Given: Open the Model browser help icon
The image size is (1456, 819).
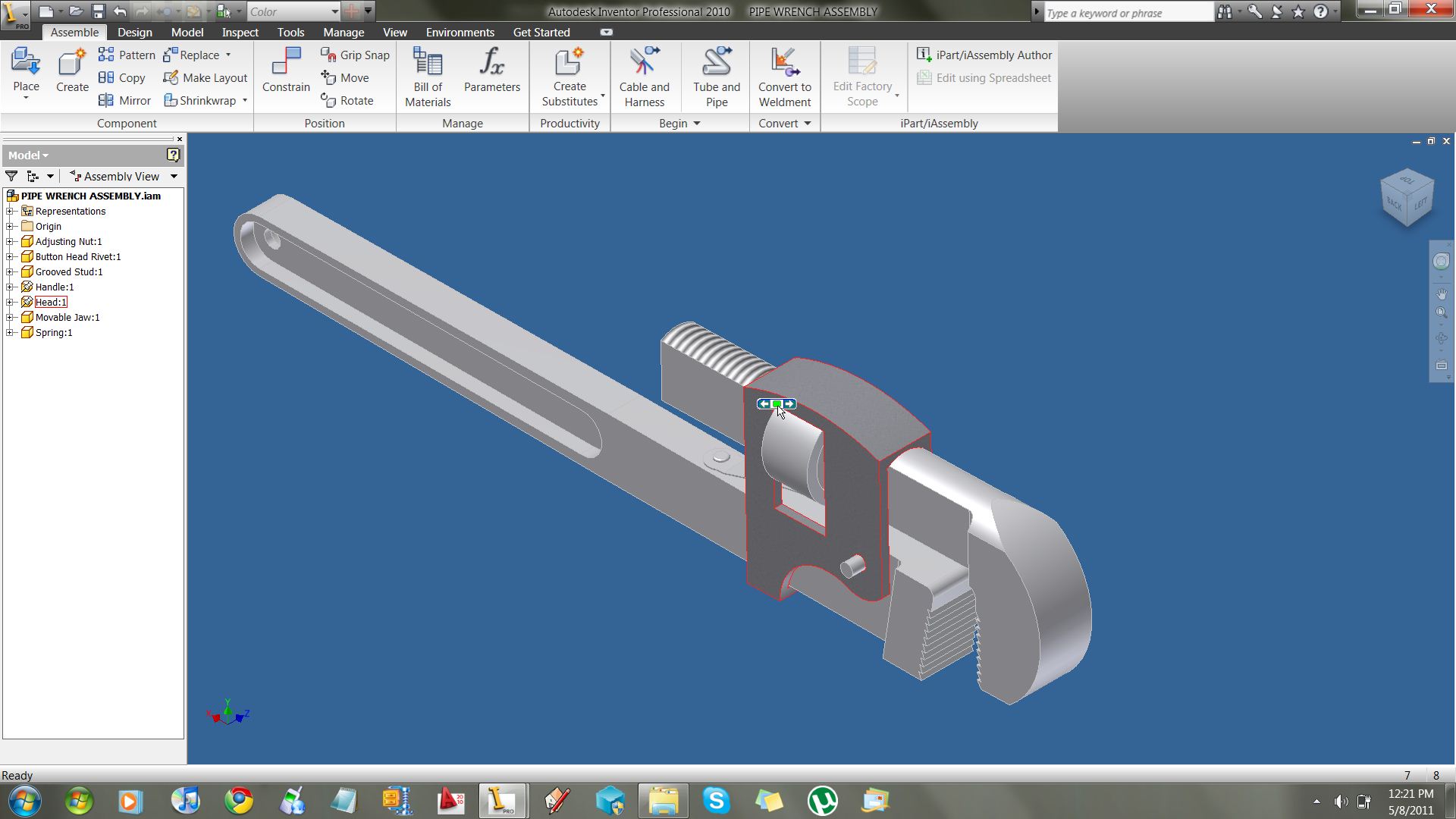Looking at the screenshot, I should click(173, 155).
